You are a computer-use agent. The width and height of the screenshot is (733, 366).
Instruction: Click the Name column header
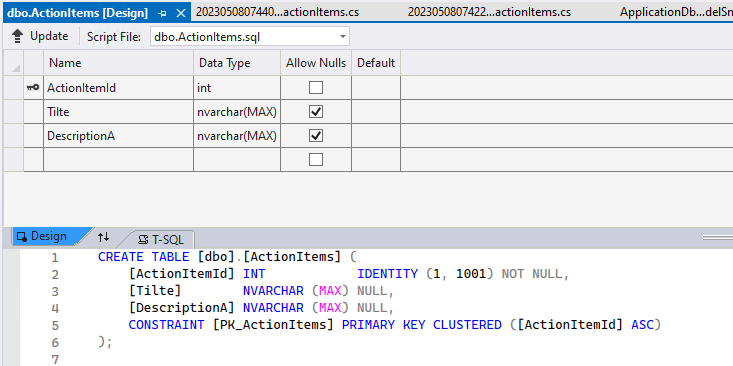(118, 63)
